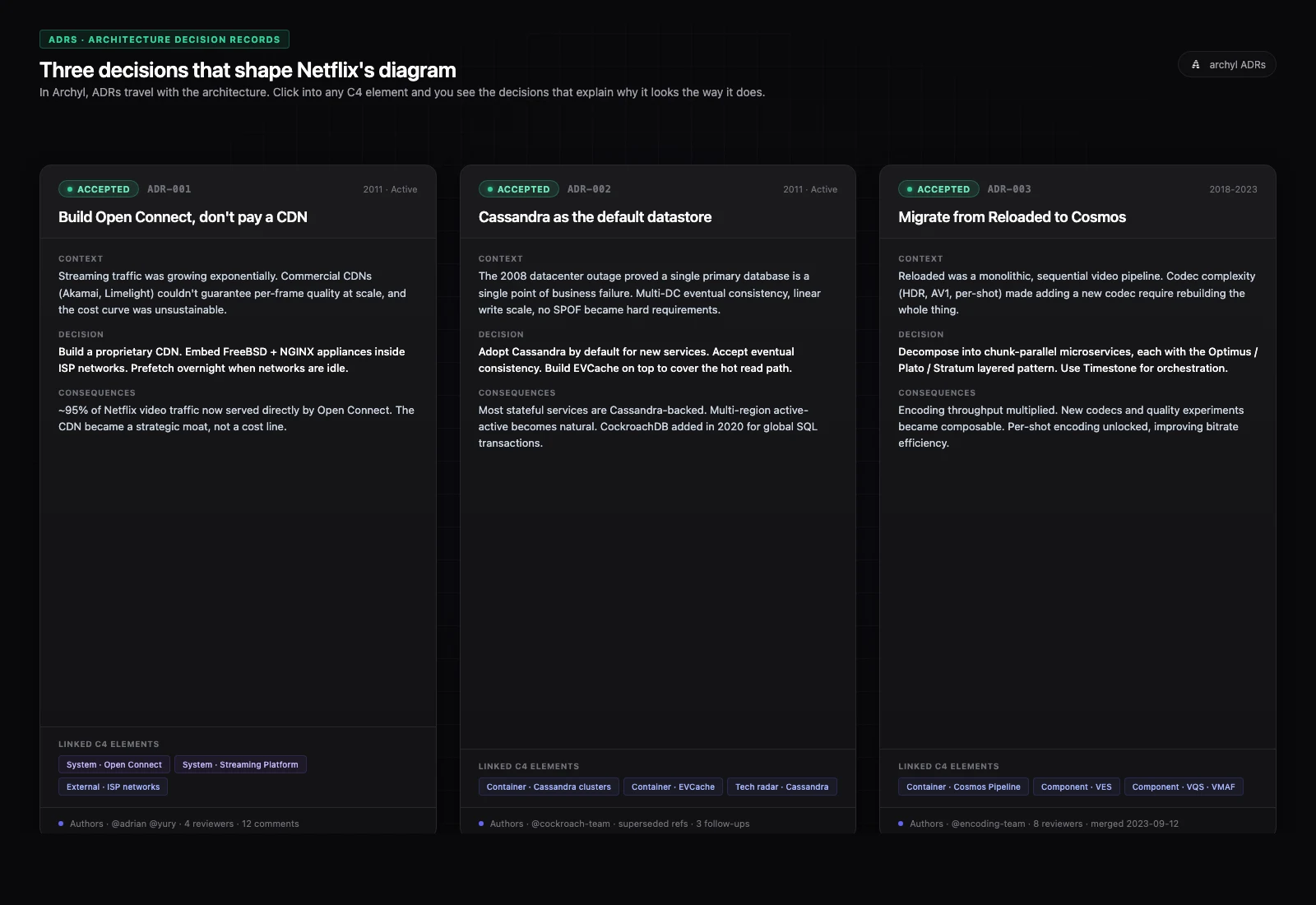
Task: Click the ADR-001 consequences text about ~95% traffic
Action: 236,418
